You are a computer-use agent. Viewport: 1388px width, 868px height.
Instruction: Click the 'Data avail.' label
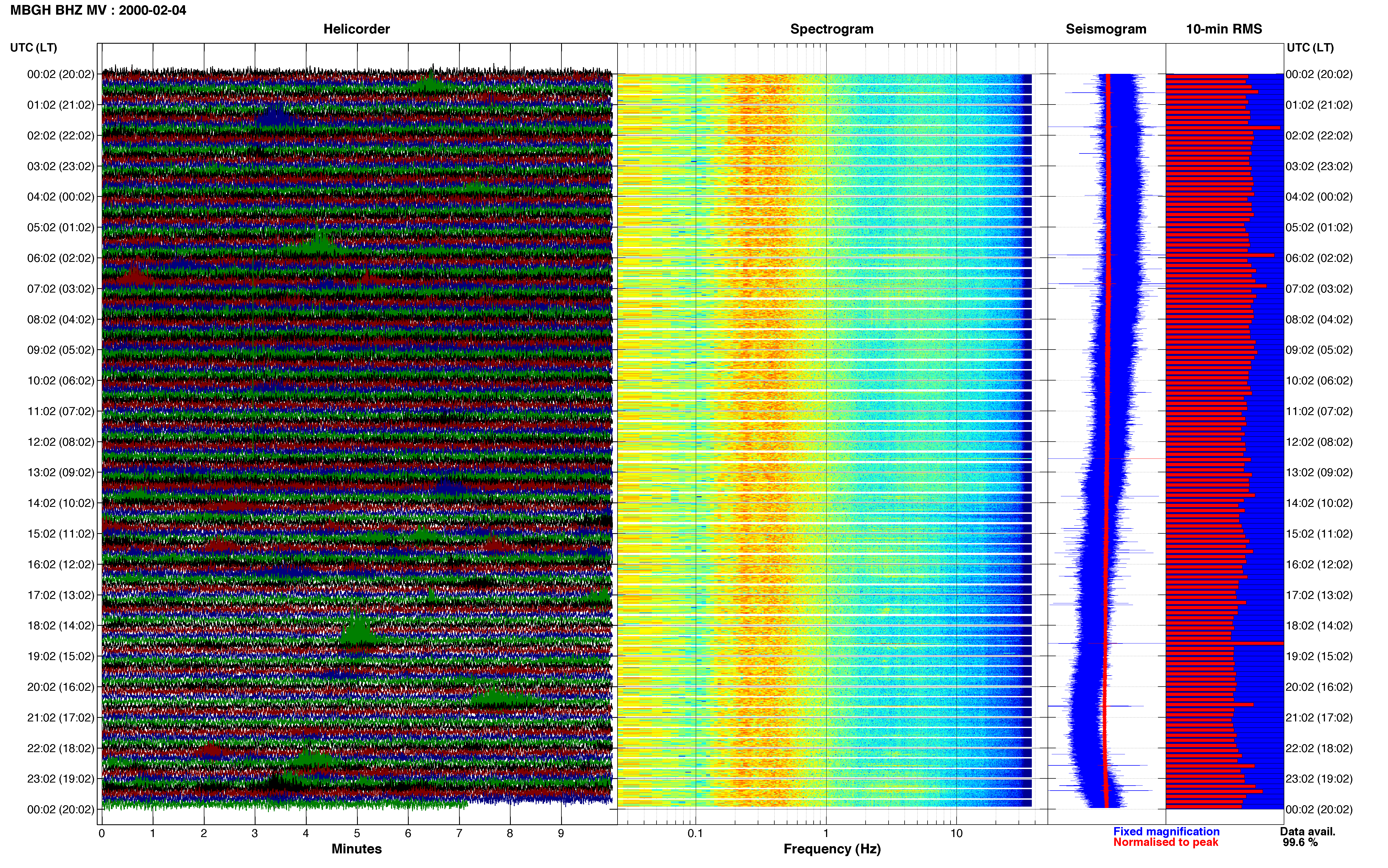pos(1308,831)
